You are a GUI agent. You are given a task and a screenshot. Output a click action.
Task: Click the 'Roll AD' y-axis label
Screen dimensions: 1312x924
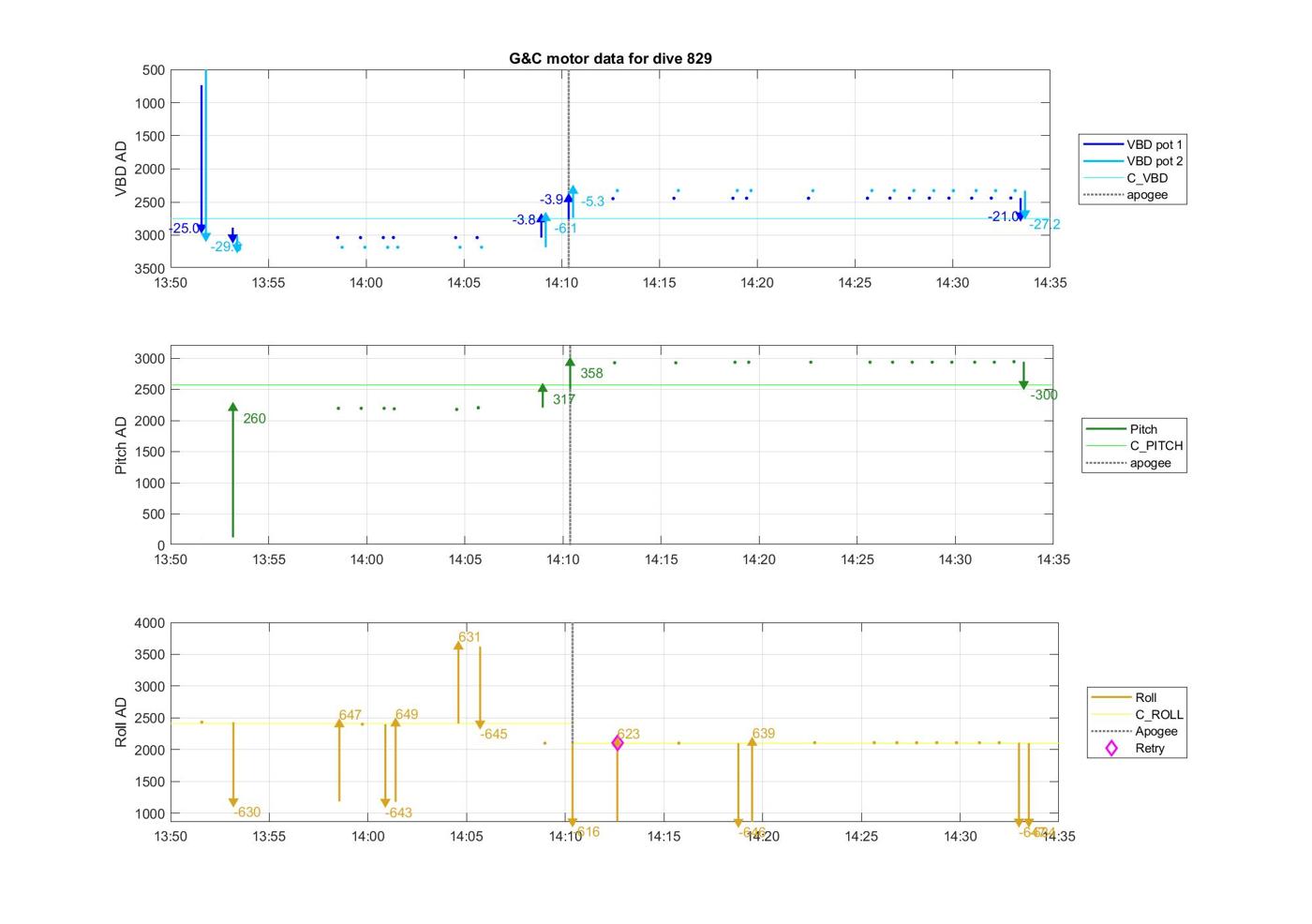[x=121, y=723]
